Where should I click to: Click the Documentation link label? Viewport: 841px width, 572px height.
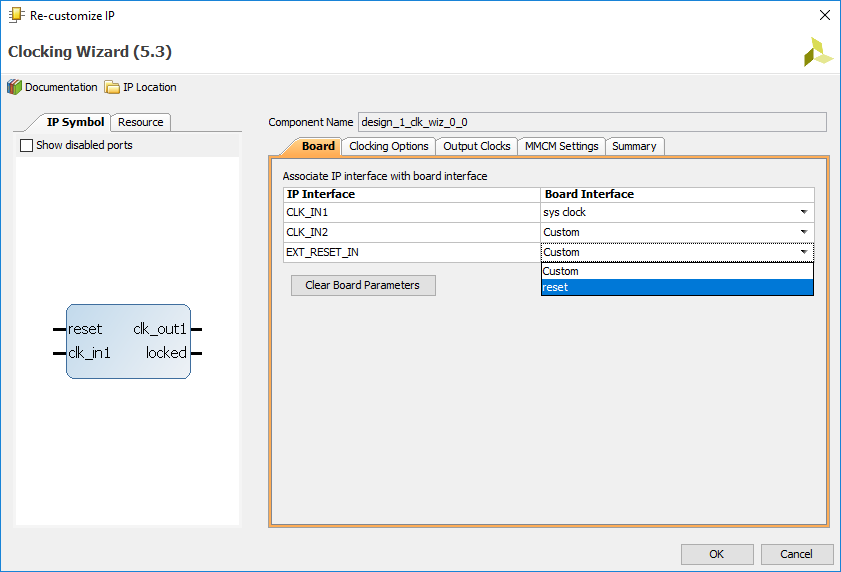[x=61, y=87]
